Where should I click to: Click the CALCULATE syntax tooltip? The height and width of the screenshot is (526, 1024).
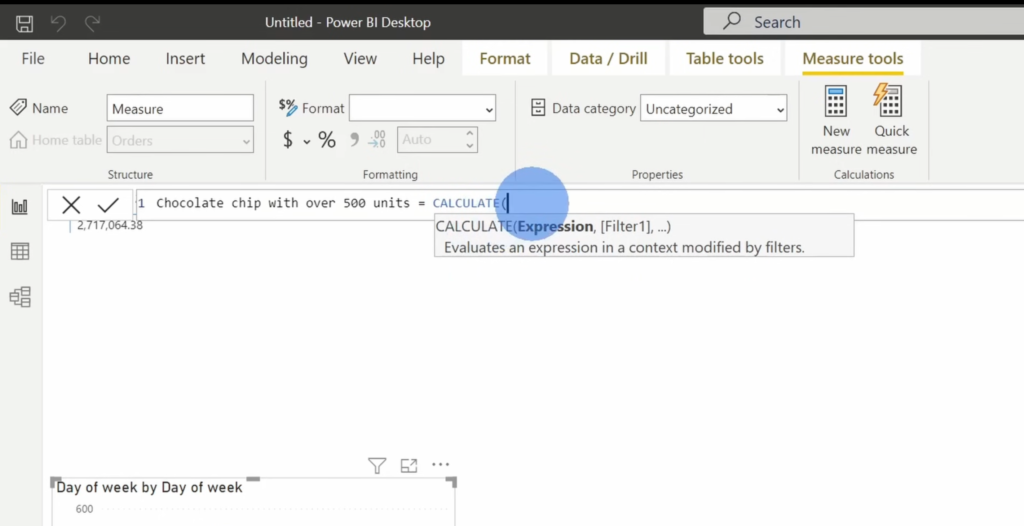pos(644,235)
